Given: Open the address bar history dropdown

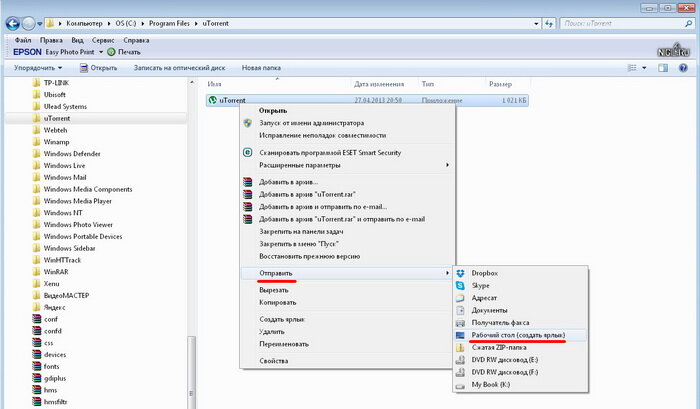Looking at the screenshot, I should click(536, 24).
